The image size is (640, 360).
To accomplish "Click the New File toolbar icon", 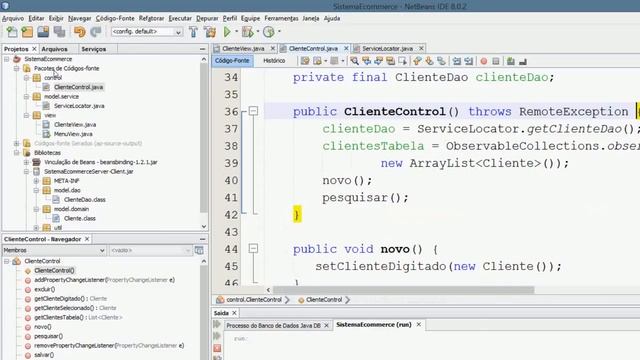I will click(x=12, y=32).
